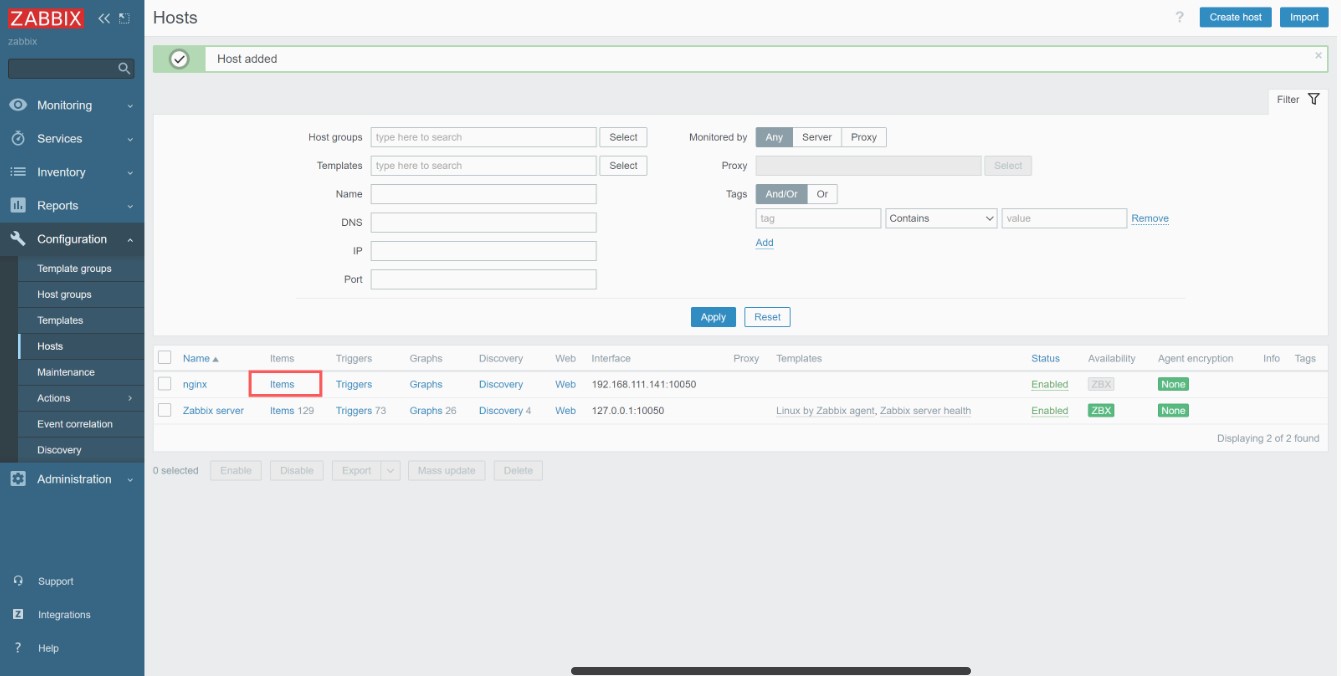Click the Administration gear icon

[x=18, y=479]
